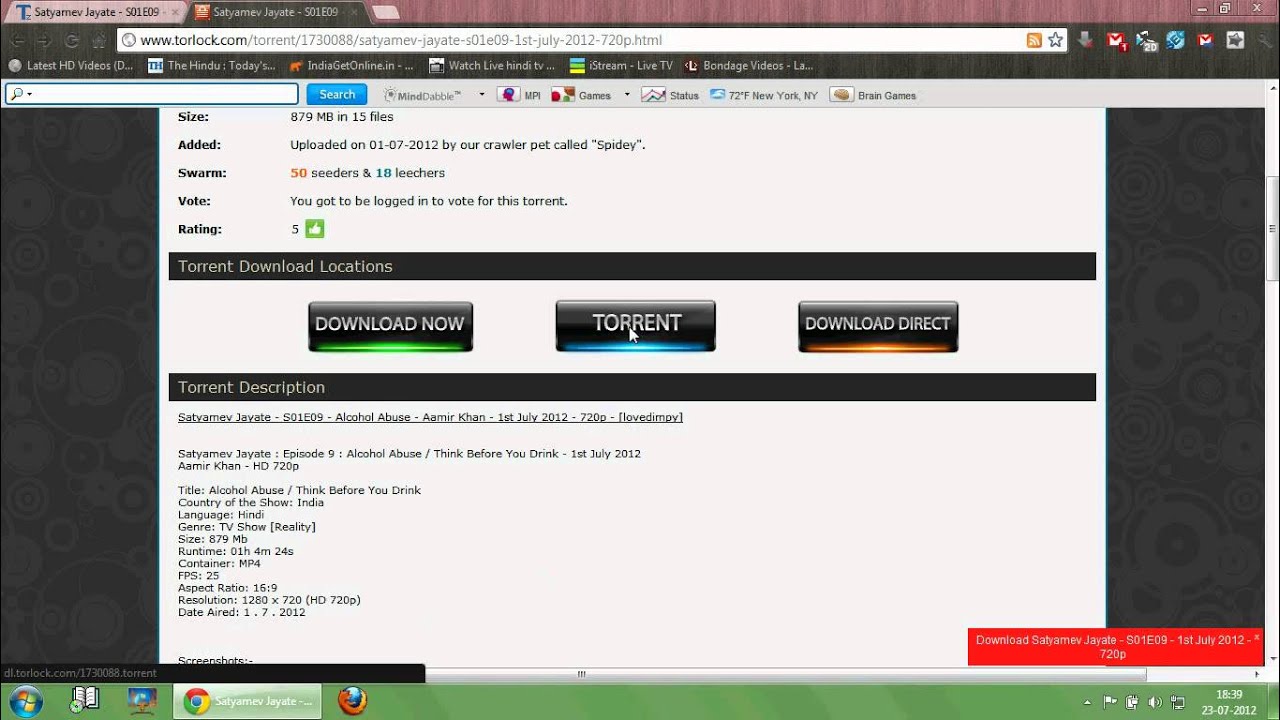Check the 72°F New York weather item
Viewport: 1280px width, 720px height.
click(764, 95)
